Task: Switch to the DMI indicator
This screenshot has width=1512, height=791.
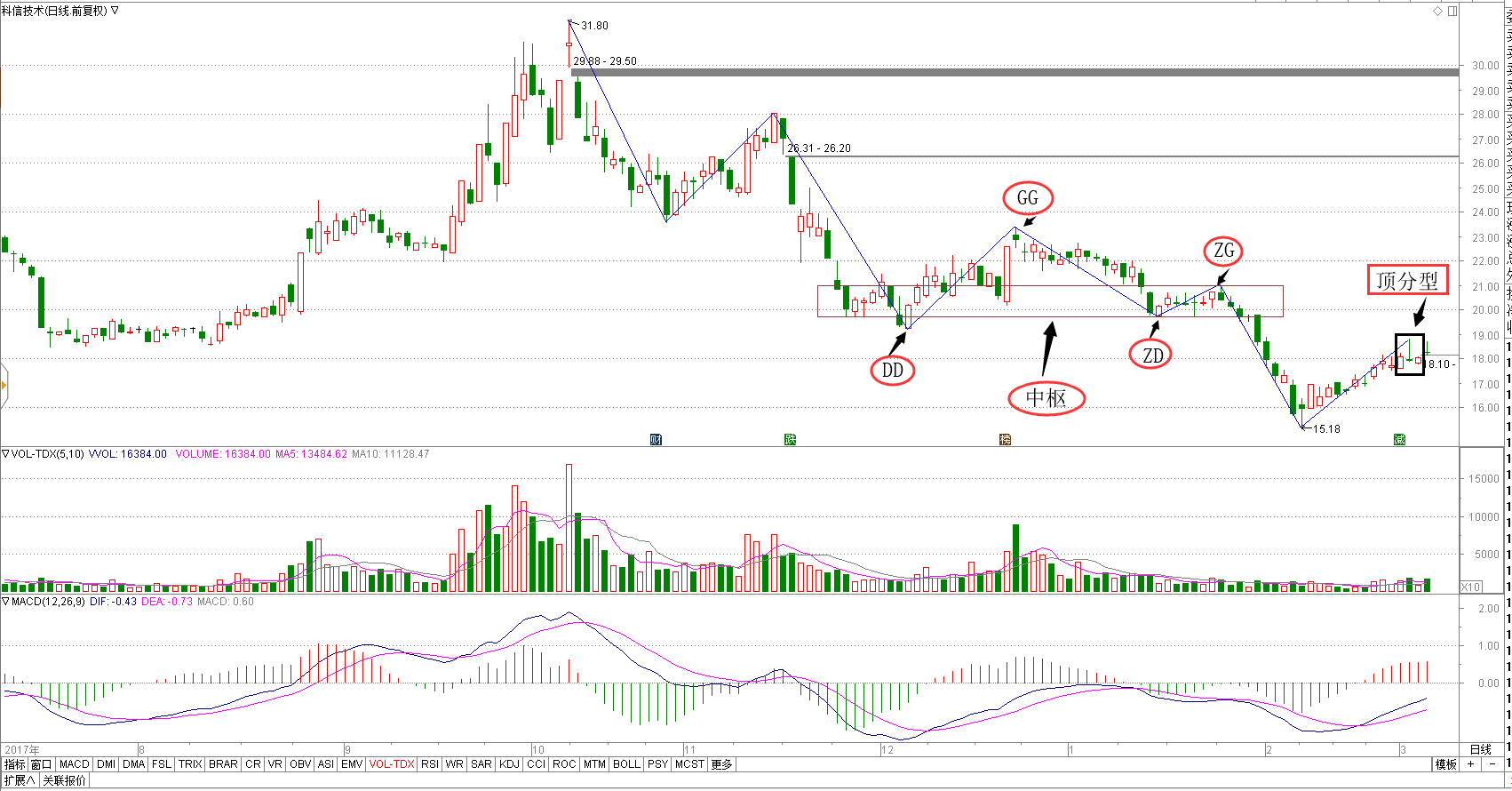Action: (x=107, y=764)
